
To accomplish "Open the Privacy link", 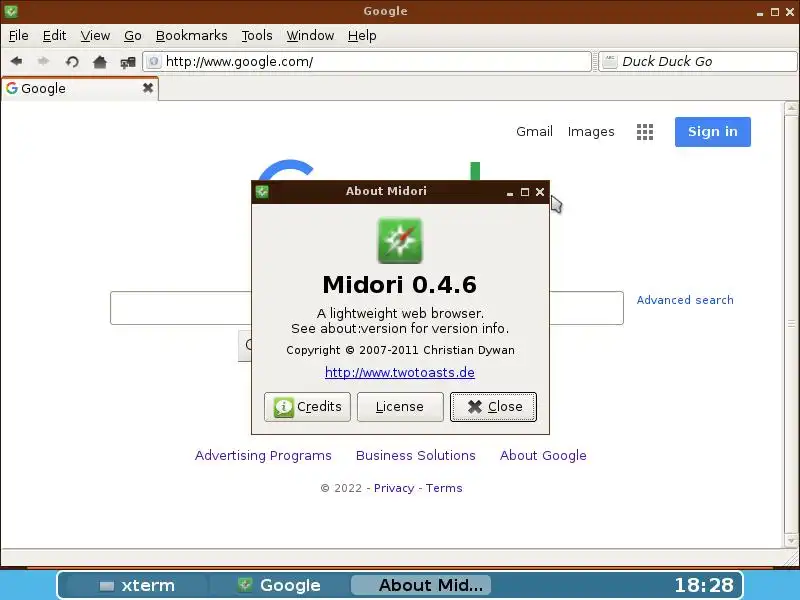I will point(394,488).
